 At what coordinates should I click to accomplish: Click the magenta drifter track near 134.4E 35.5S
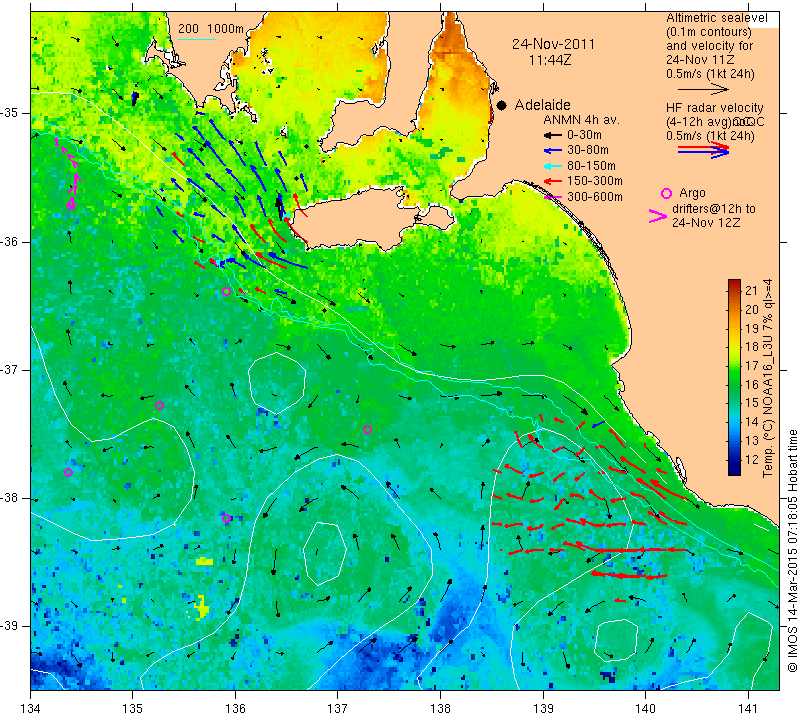[x=68, y=173]
